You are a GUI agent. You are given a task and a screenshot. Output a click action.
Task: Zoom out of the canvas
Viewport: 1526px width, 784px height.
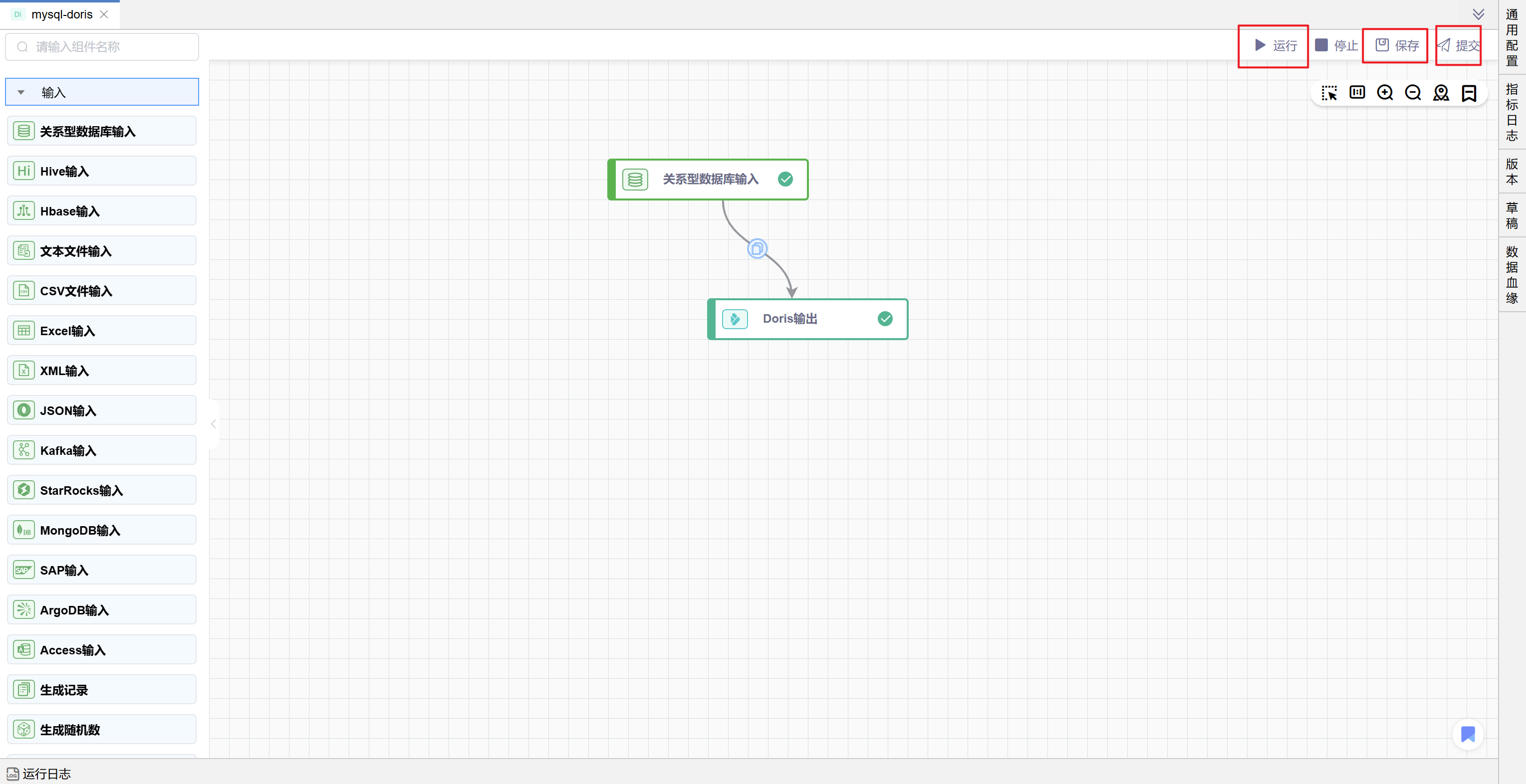[x=1413, y=93]
